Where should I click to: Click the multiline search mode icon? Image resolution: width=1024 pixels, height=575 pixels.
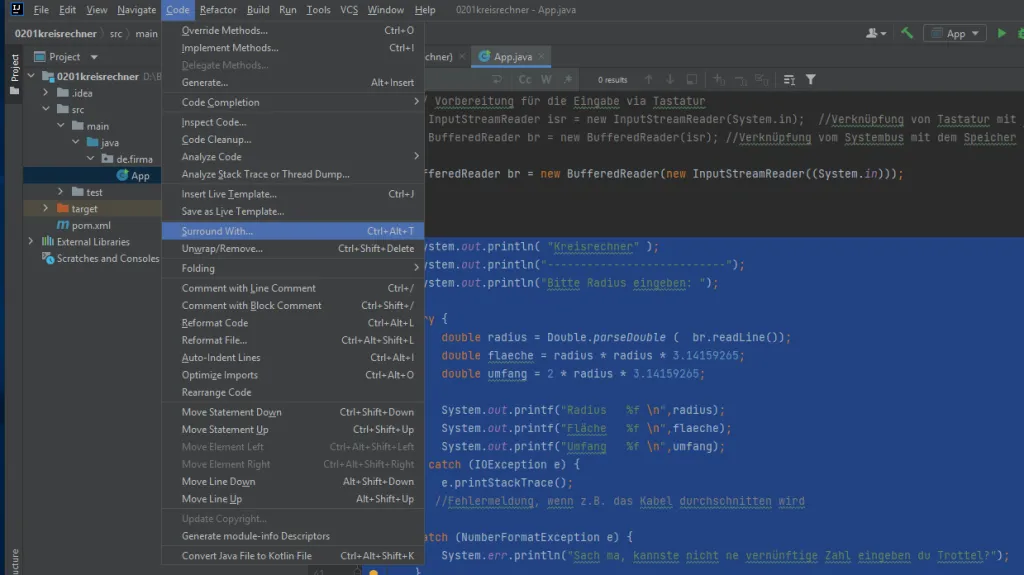(789, 80)
